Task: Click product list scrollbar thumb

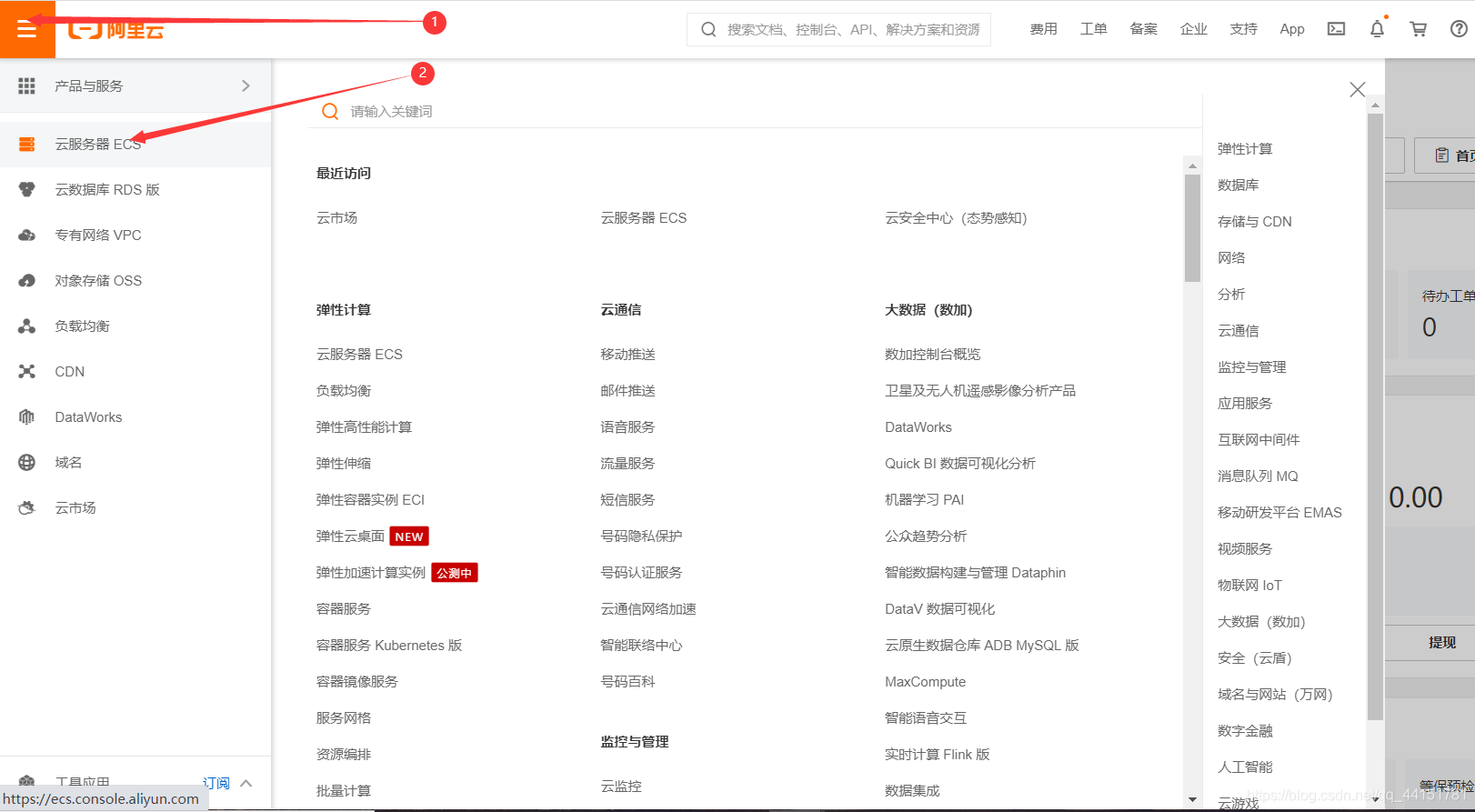Action: pos(1192,228)
